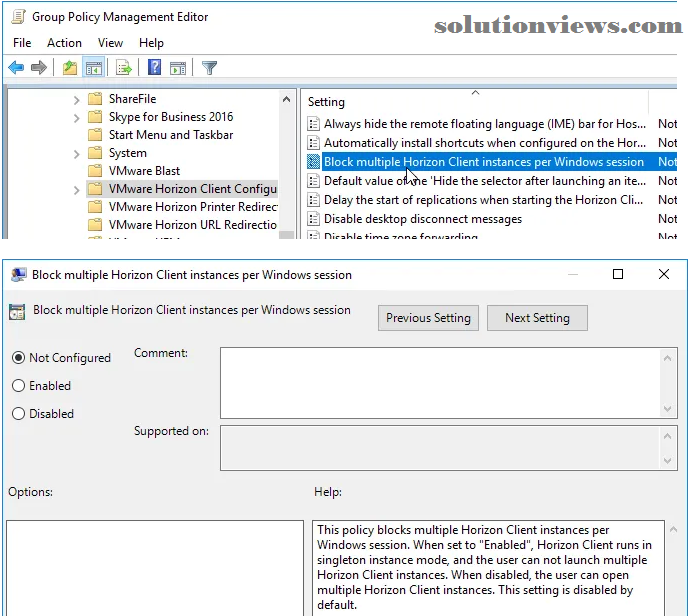The image size is (694, 616).
Task: Select the Enabled radio button
Action: point(18,385)
